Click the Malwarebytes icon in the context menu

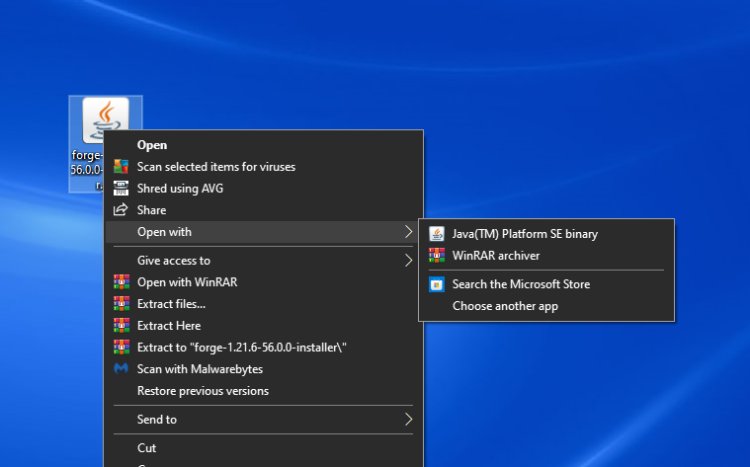pos(121,368)
